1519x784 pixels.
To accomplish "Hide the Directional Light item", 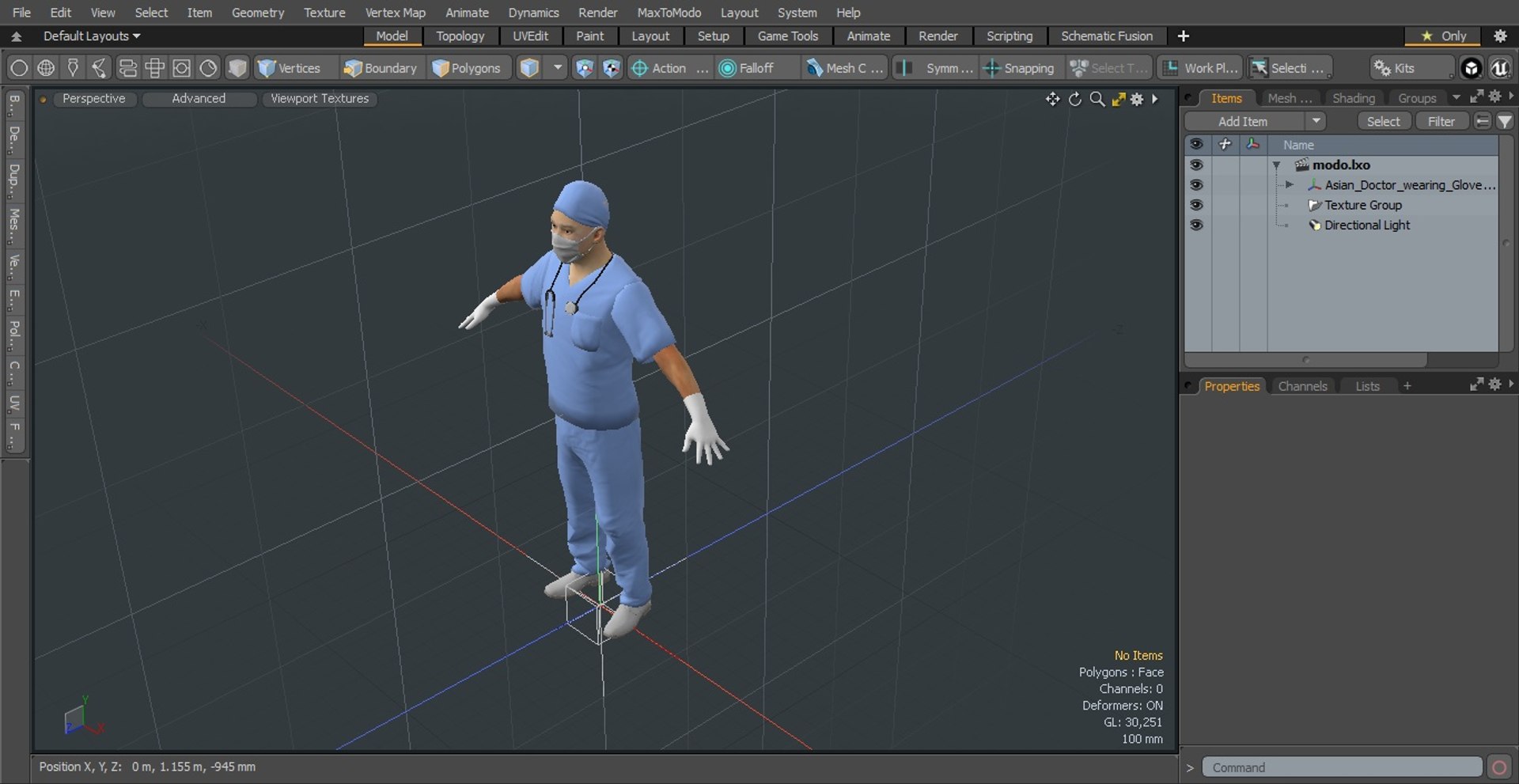I will 1196,225.
